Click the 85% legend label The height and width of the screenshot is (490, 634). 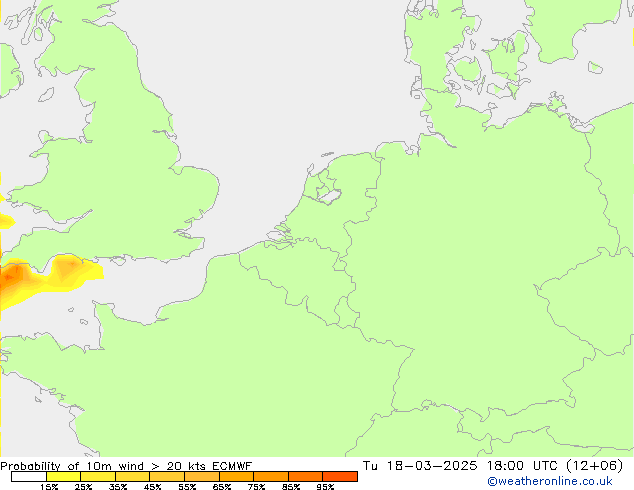coord(291,486)
